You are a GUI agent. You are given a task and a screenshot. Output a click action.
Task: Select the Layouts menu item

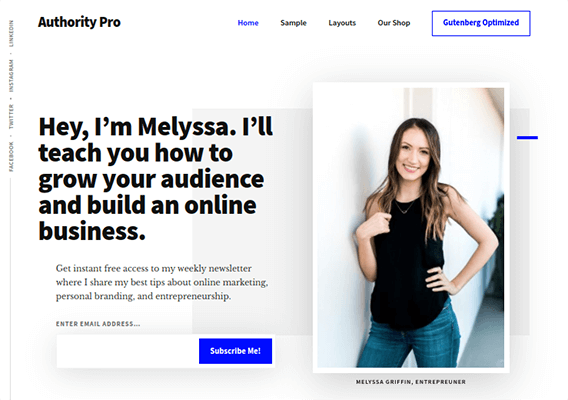342,23
